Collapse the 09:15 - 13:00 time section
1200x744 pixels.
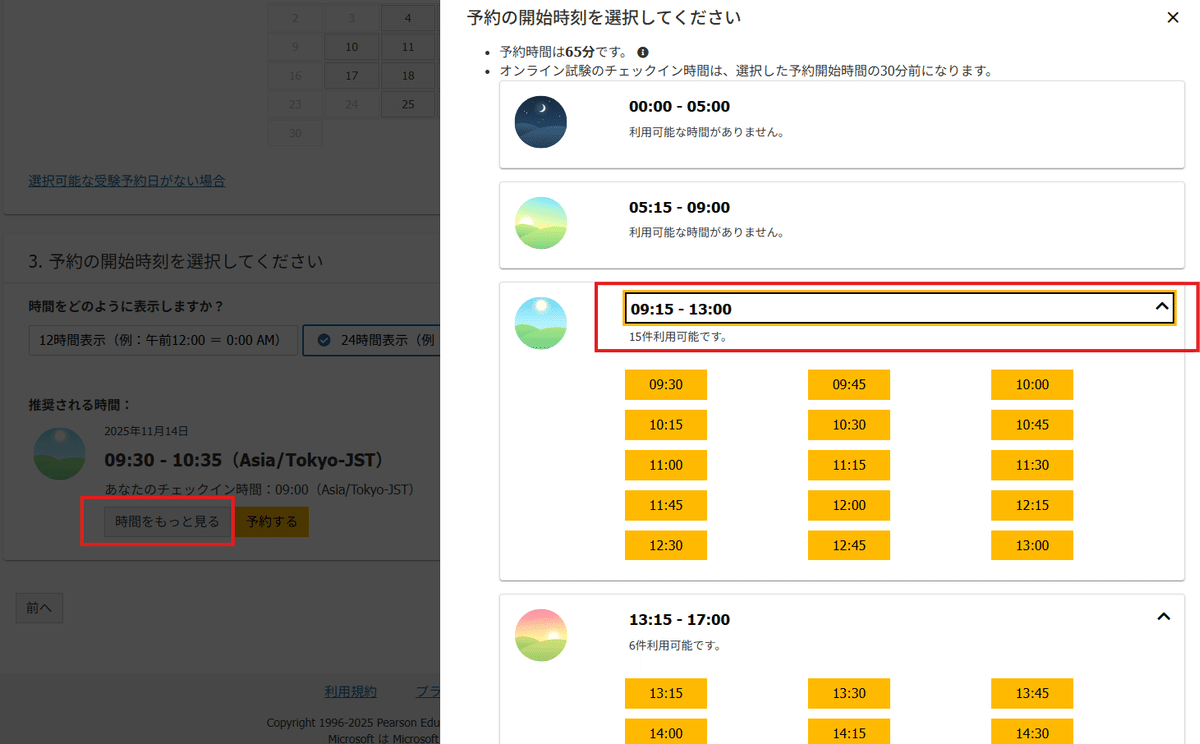tap(1162, 308)
